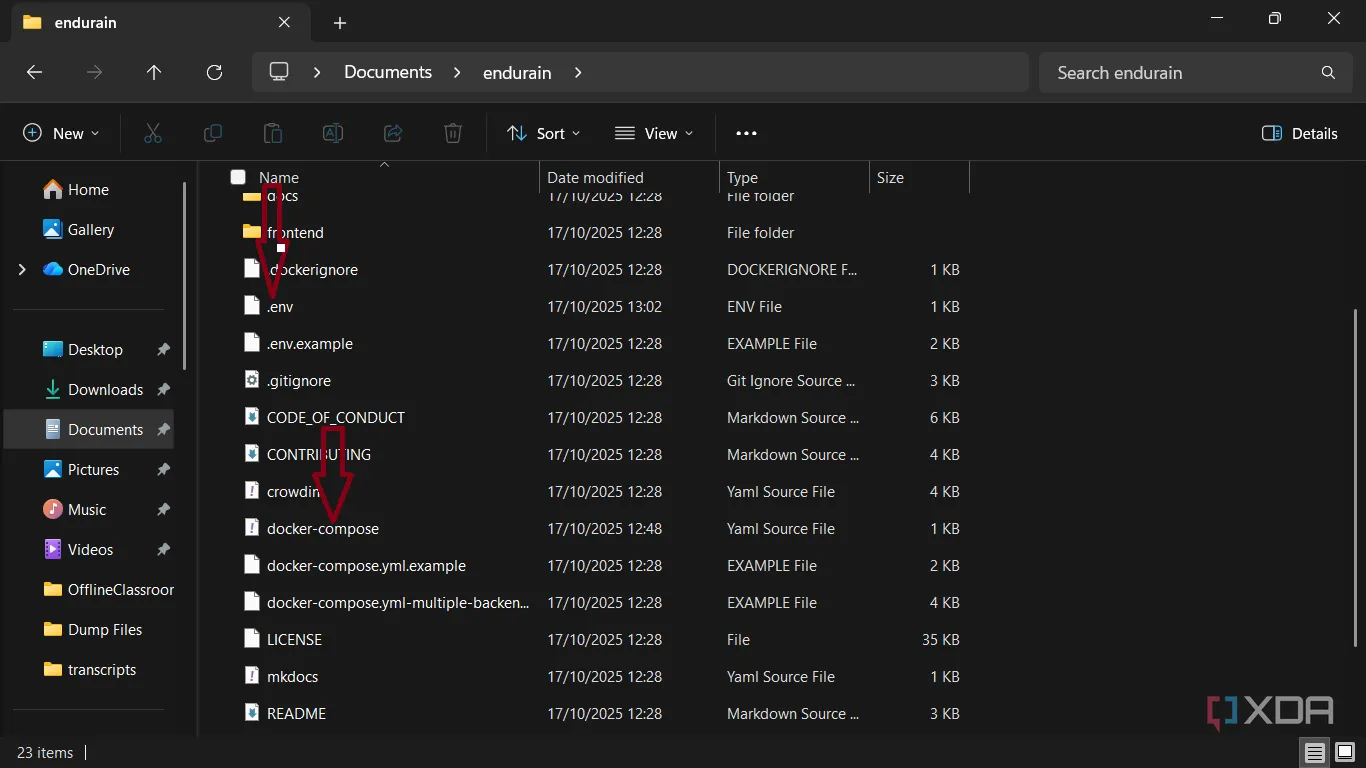1366x768 pixels.
Task: Add a new tab with plus button
Action: coord(340,22)
